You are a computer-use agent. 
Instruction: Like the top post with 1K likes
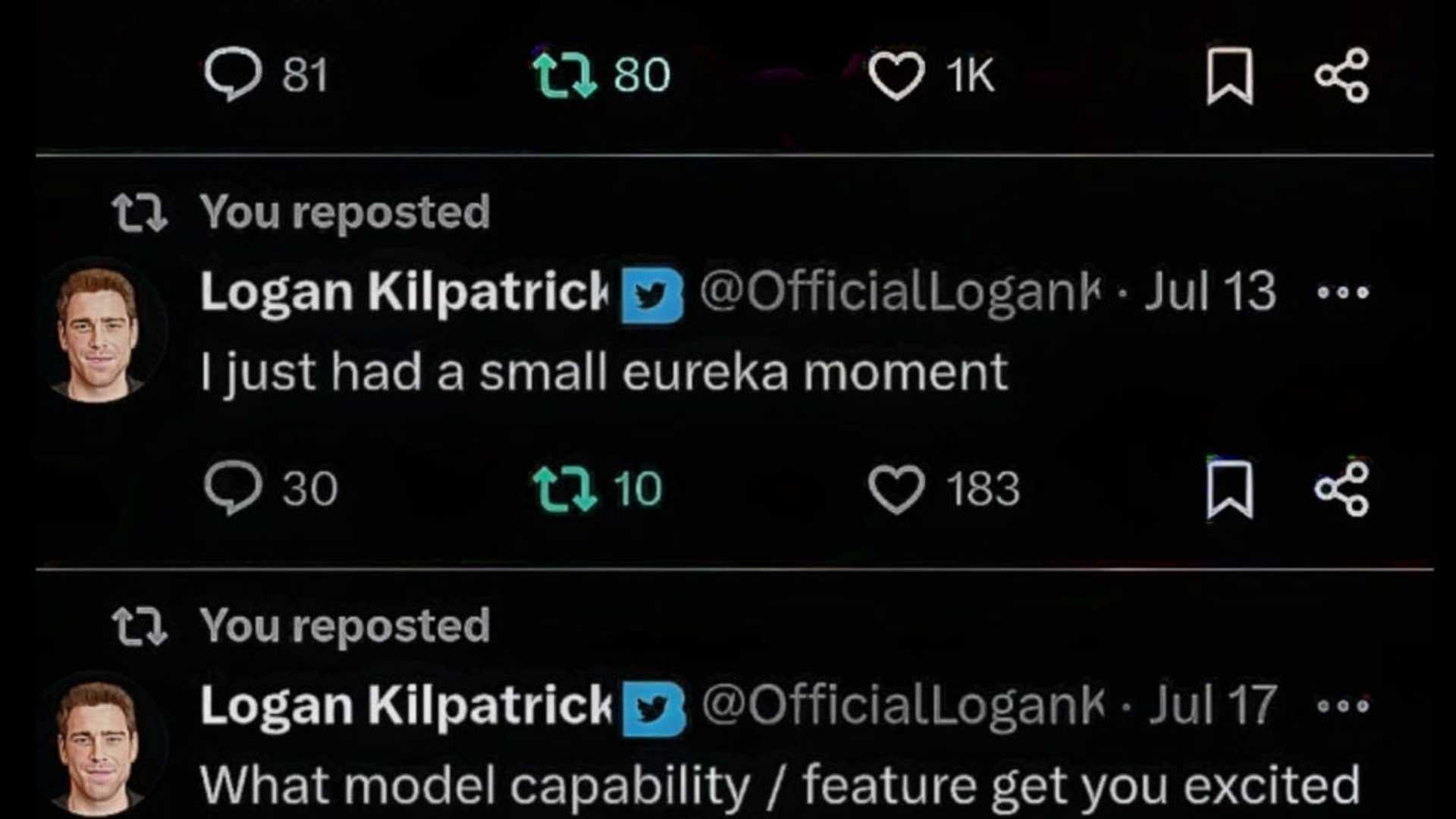[x=896, y=75]
